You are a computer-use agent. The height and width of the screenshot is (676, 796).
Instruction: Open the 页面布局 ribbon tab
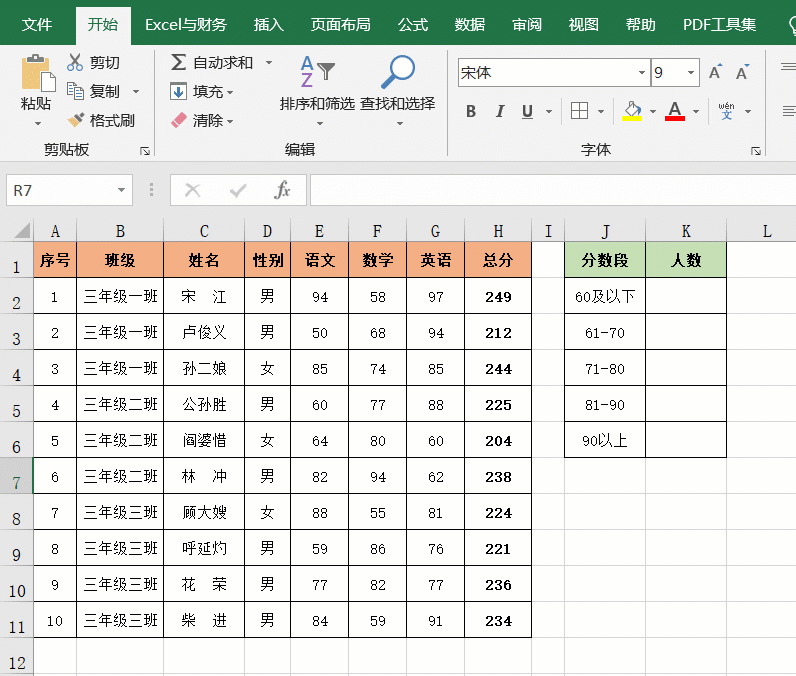point(340,25)
